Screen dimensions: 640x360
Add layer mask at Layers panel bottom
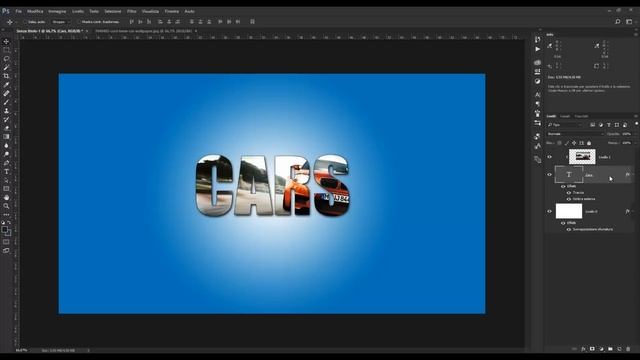coord(592,349)
